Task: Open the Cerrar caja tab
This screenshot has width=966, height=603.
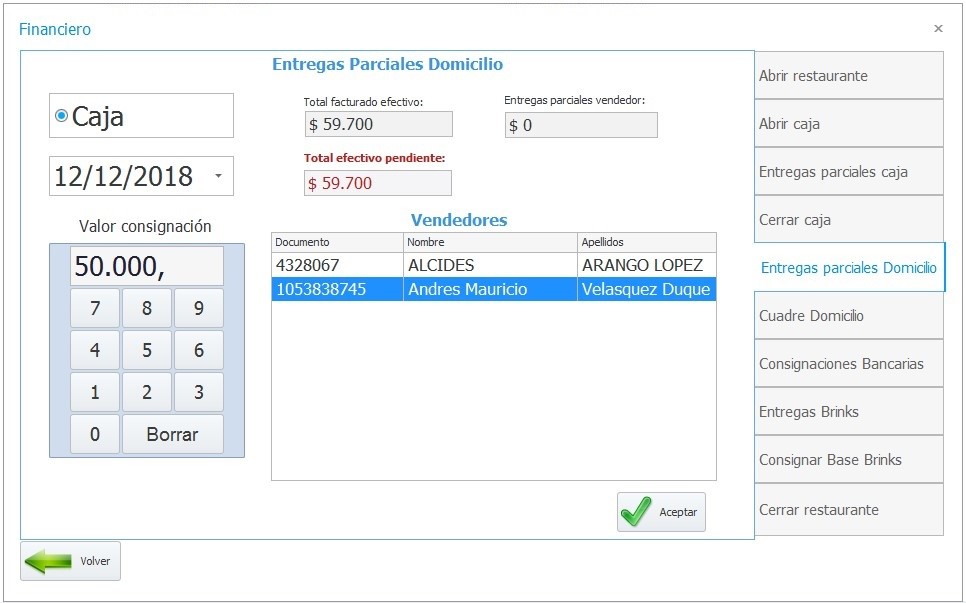Action: click(x=848, y=219)
